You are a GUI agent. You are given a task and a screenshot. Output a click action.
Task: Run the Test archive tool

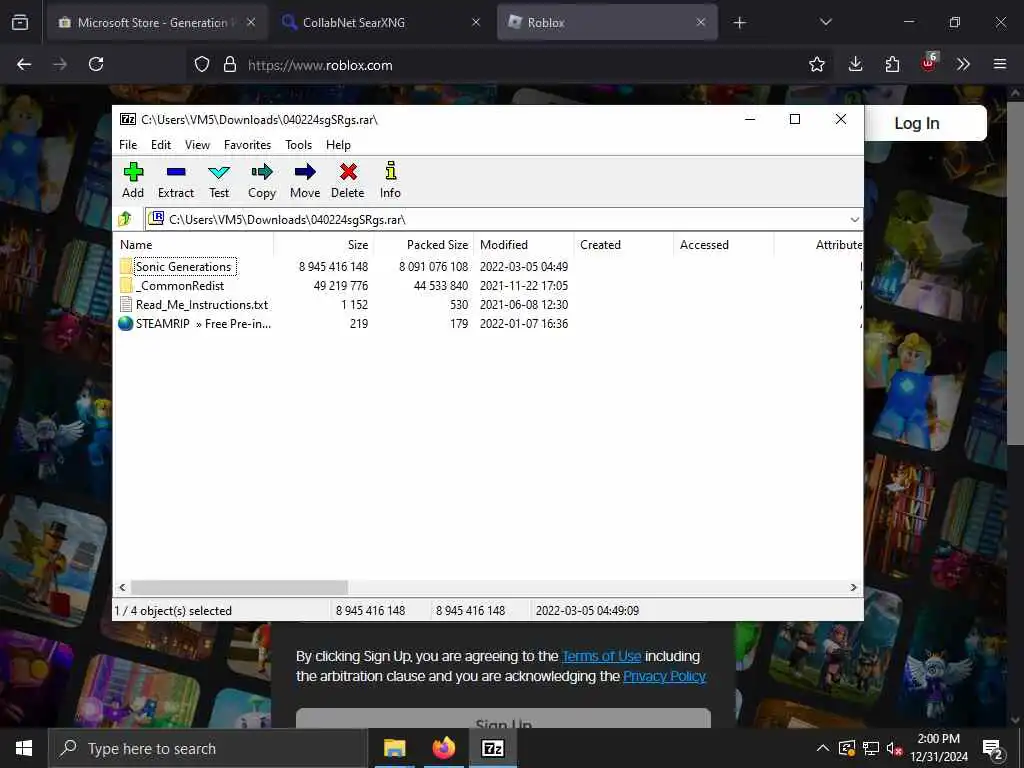tap(219, 180)
